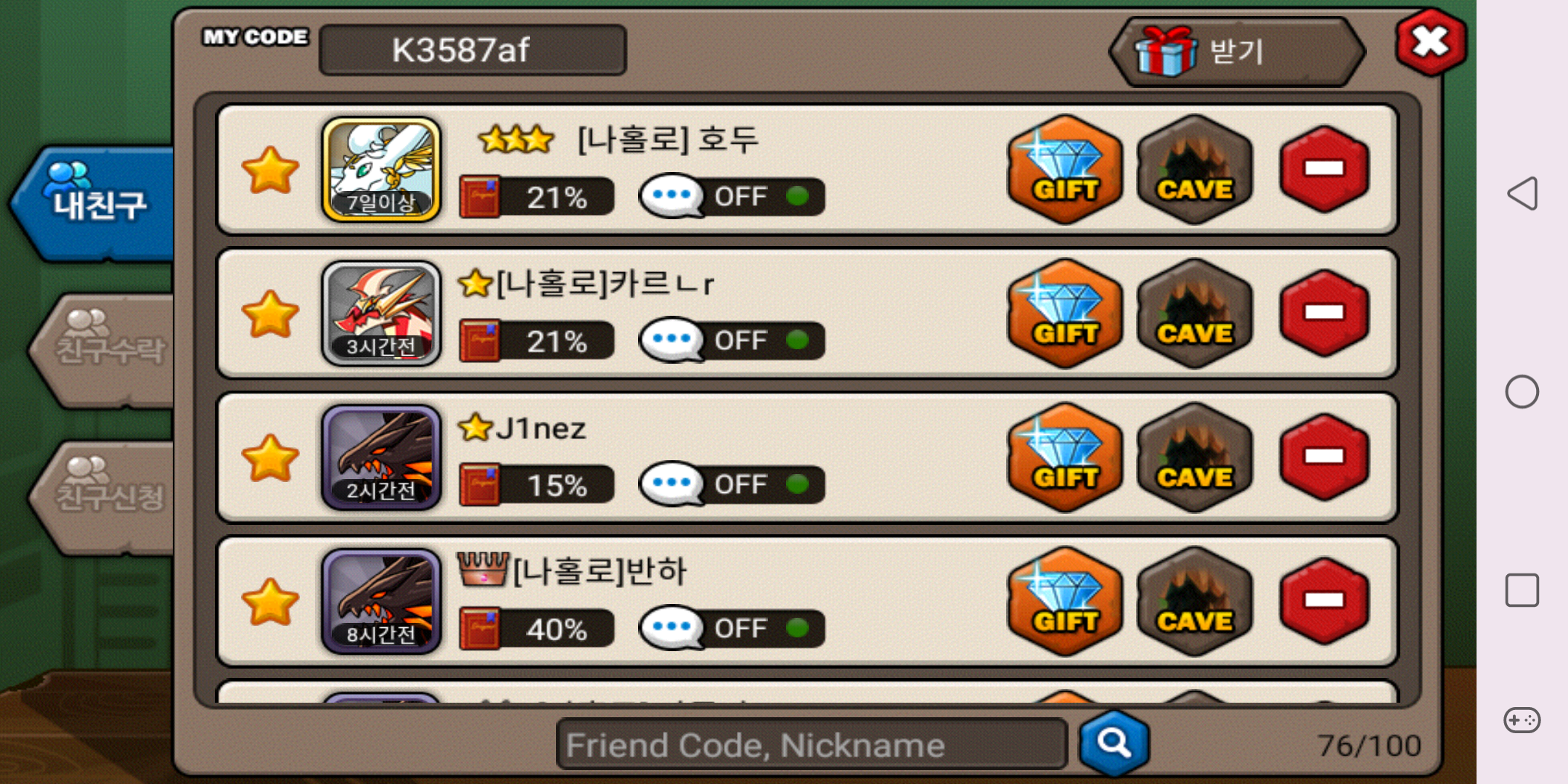Remove friend [나홀로]카르ㄴr with red minus
1568x784 pixels.
[x=1324, y=313]
